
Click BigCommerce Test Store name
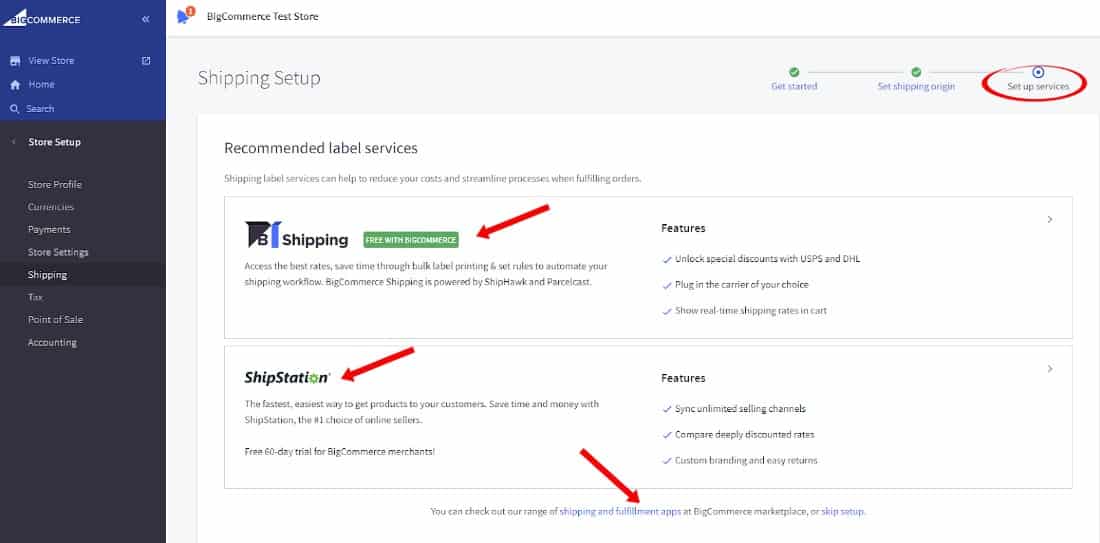tap(262, 17)
